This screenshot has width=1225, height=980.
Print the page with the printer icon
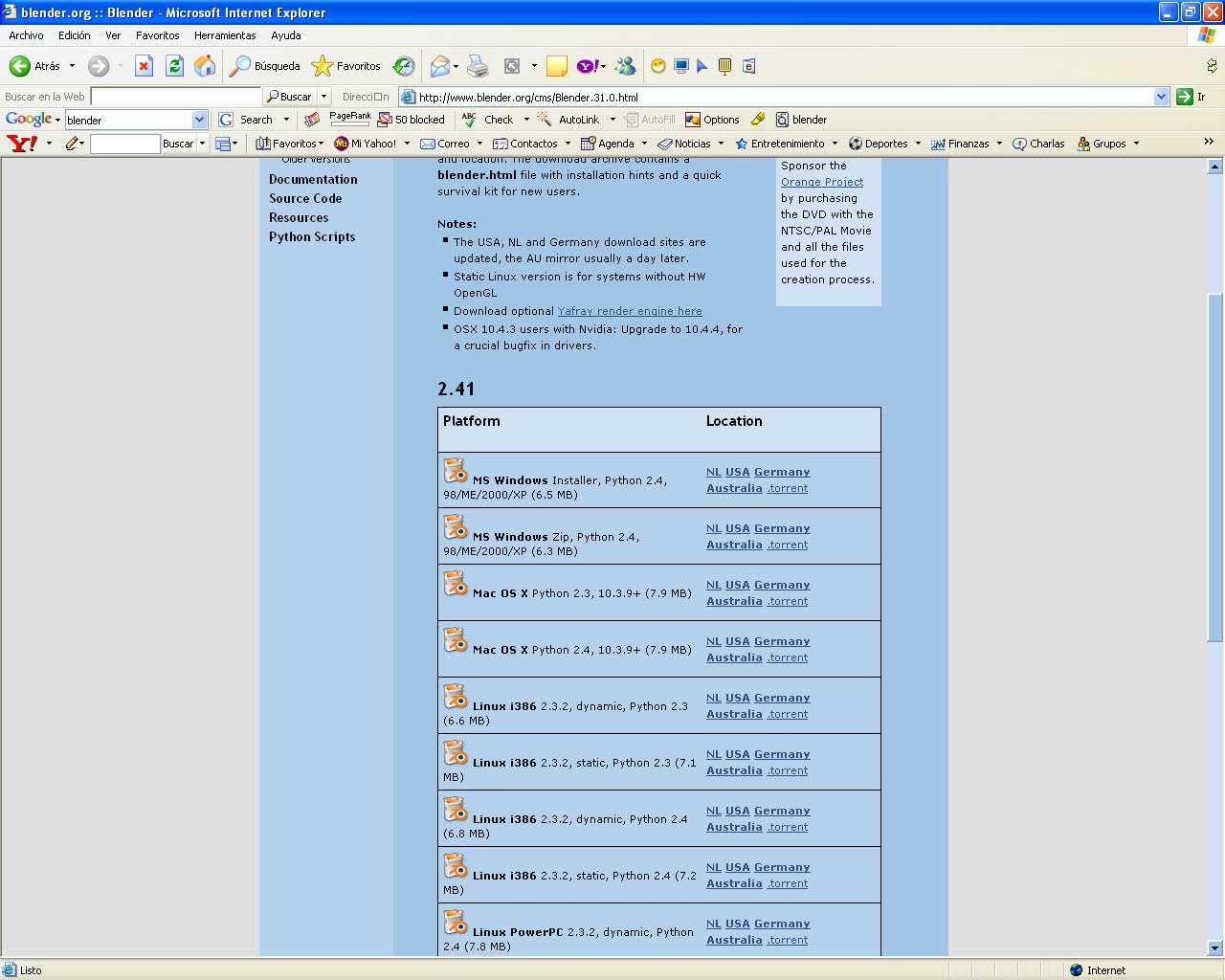pos(478,66)
